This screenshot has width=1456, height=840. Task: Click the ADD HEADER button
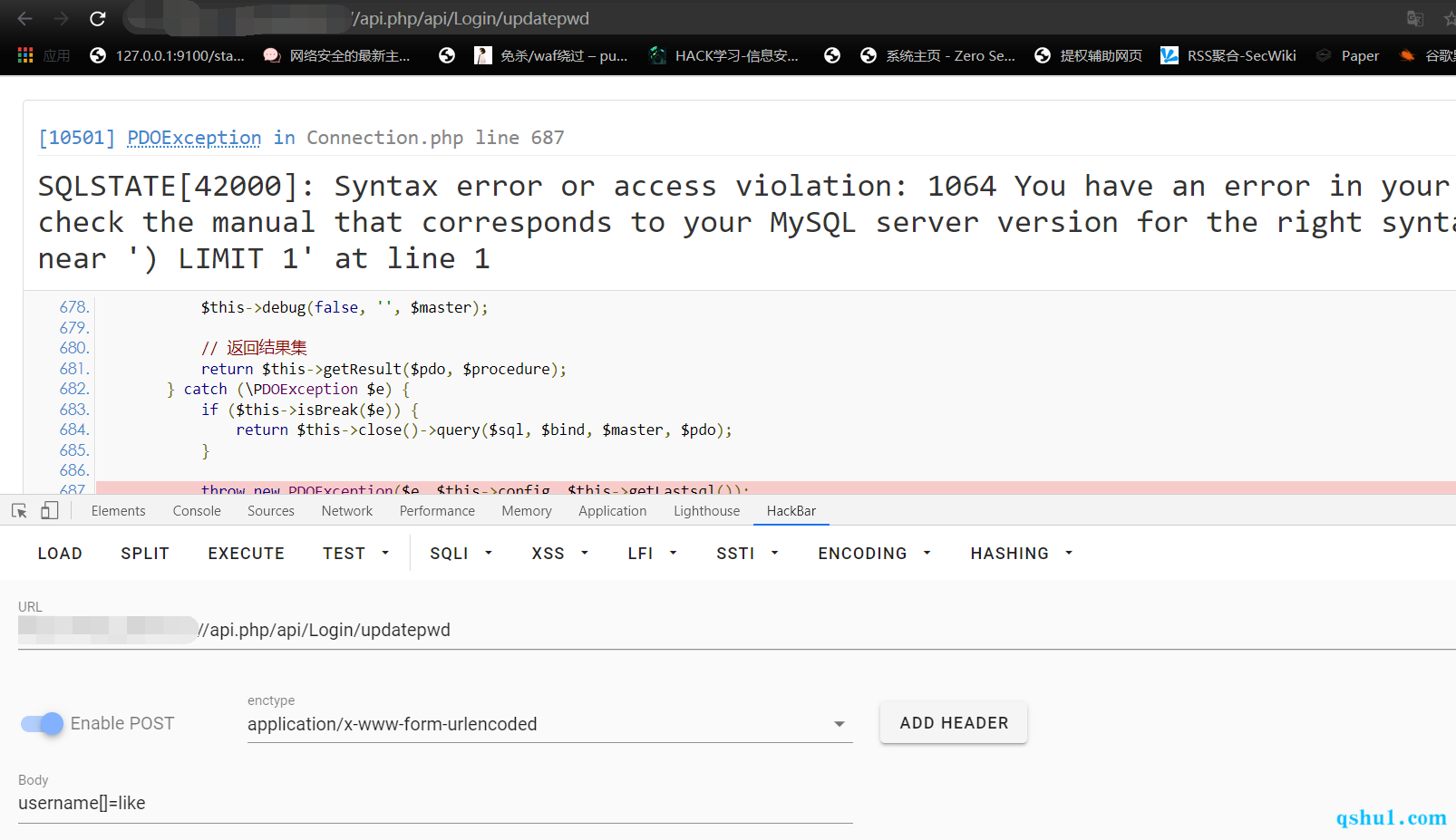coord(954,723)
